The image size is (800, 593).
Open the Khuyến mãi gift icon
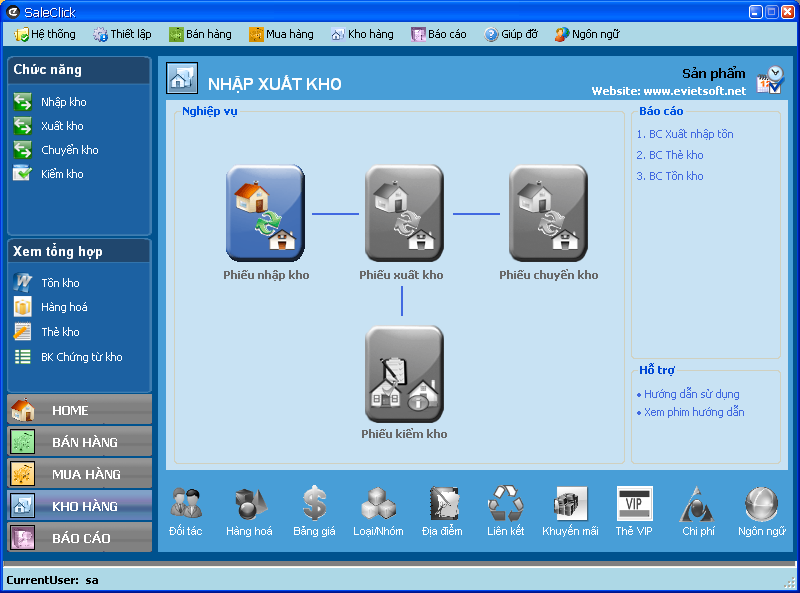pos(570,504)
